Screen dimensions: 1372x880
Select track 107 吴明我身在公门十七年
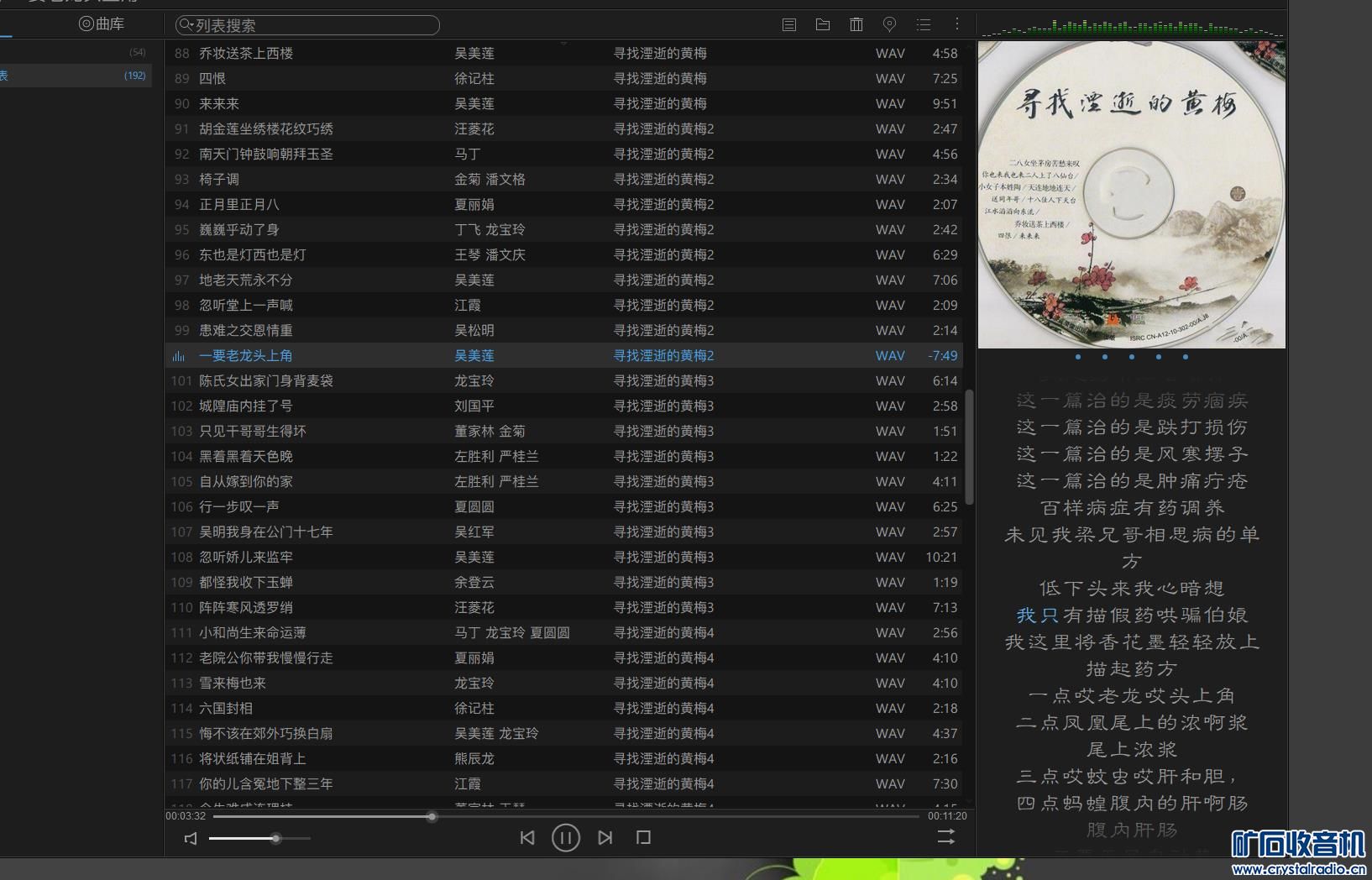563,532
